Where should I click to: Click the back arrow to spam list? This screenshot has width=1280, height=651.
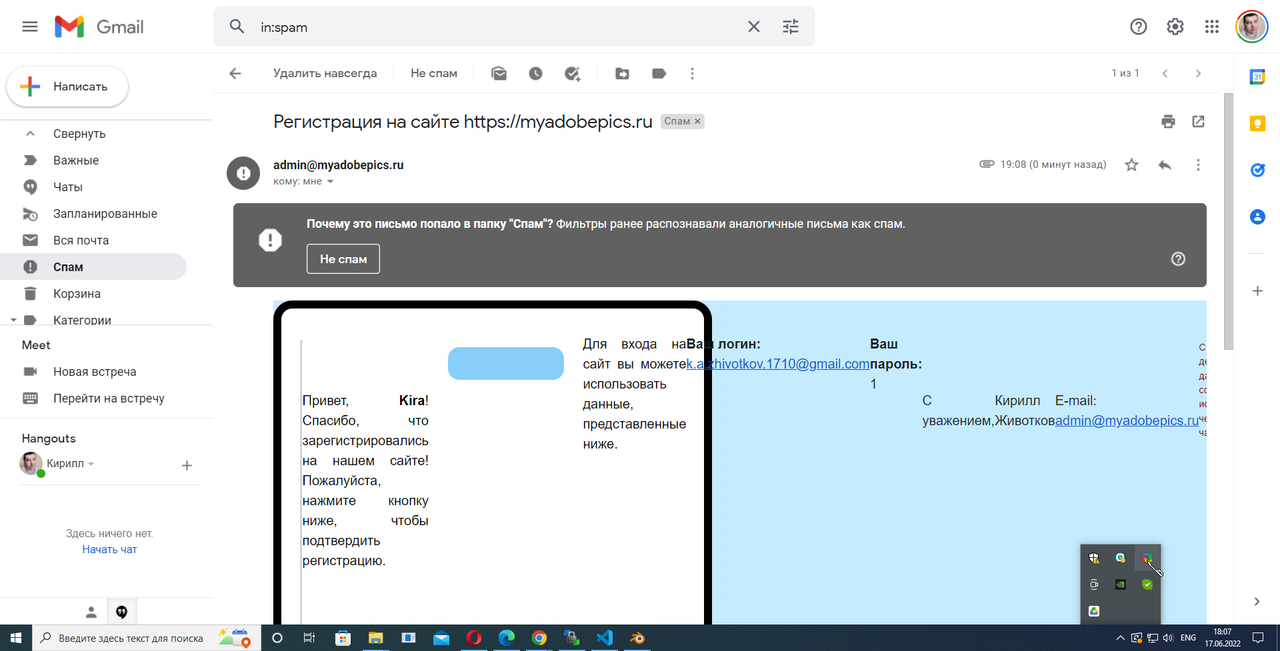(x=235, y=73)
